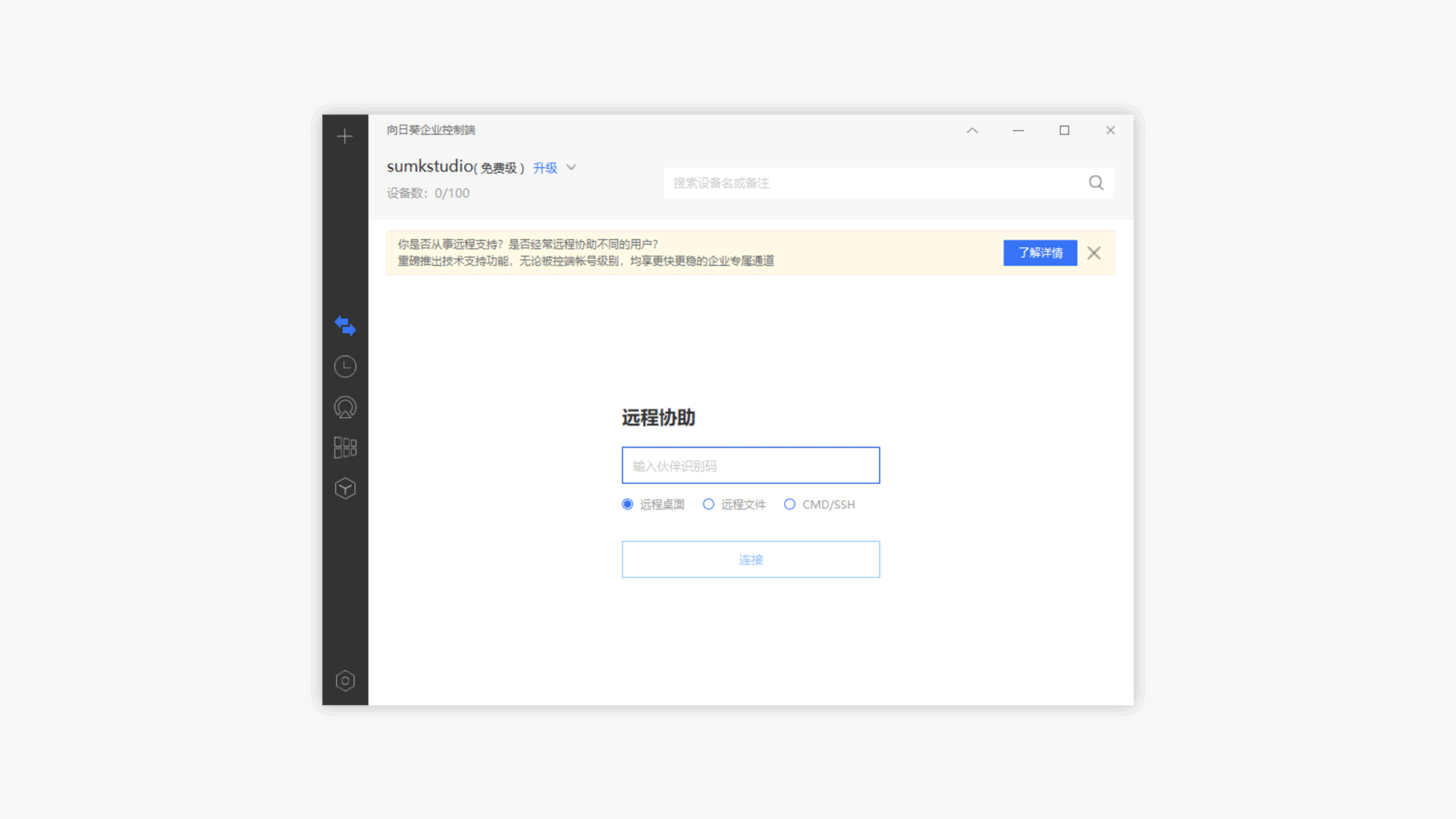Focus the 输入伙伴识别码 input field
Image resolution: width=1456 pixels, height=819 pixels.
(751, 466)
